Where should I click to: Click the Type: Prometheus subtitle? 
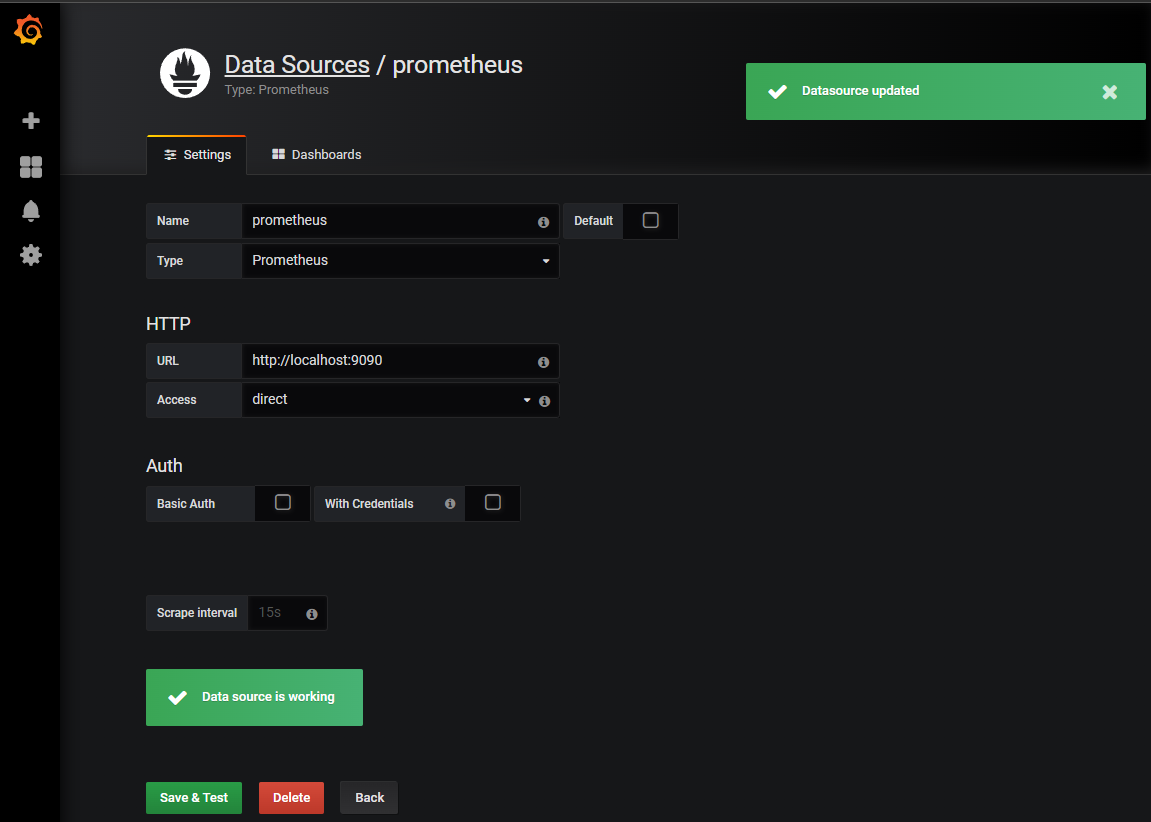[277, 90]
